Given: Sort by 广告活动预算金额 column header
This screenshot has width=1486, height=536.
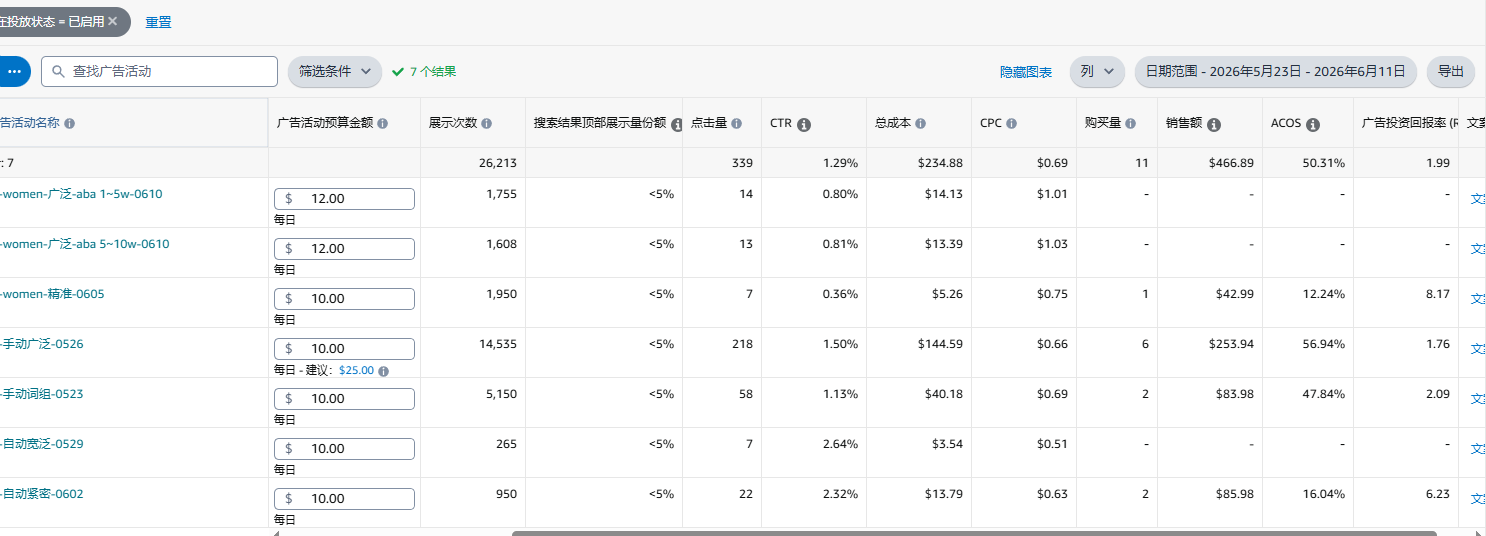Looking at the screenshot, I should click(325, 123).
